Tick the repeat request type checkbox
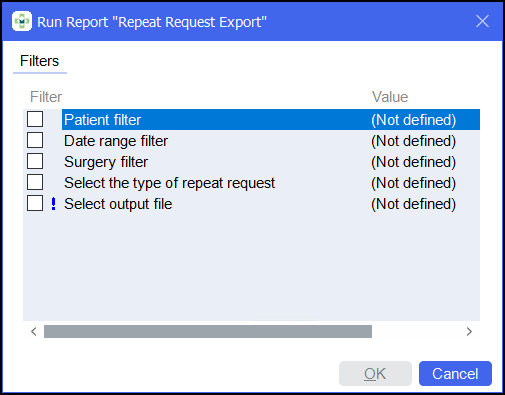 click(x=35, y=182)
